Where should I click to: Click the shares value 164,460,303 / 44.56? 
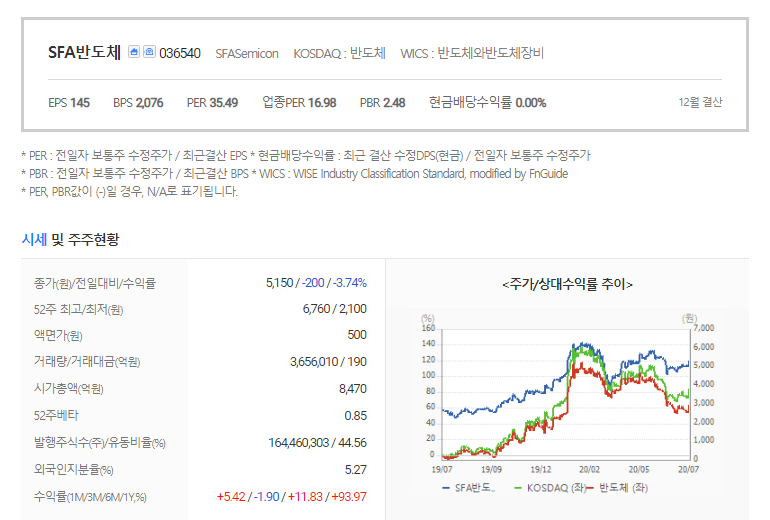tap(317, 443)
